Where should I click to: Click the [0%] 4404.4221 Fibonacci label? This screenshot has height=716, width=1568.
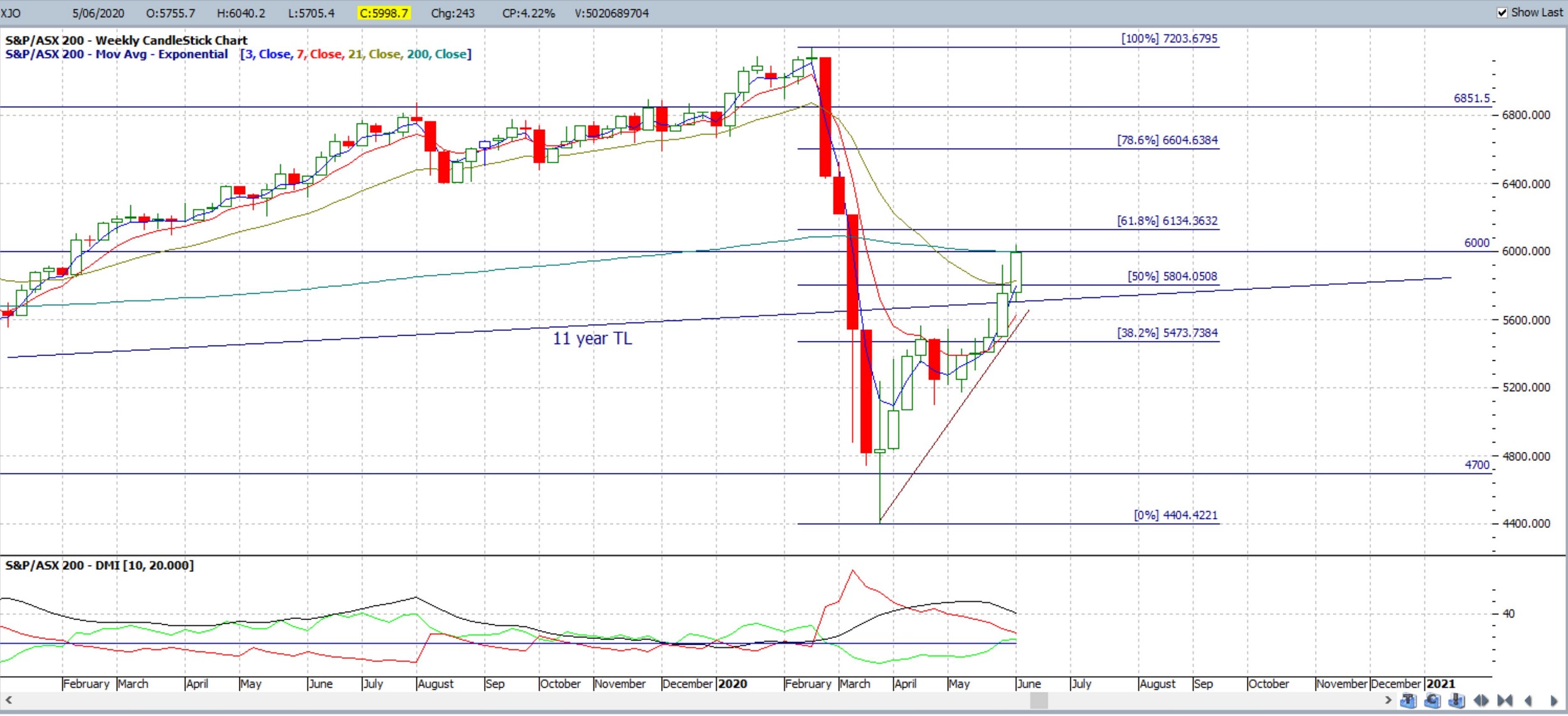[1175, 515]
